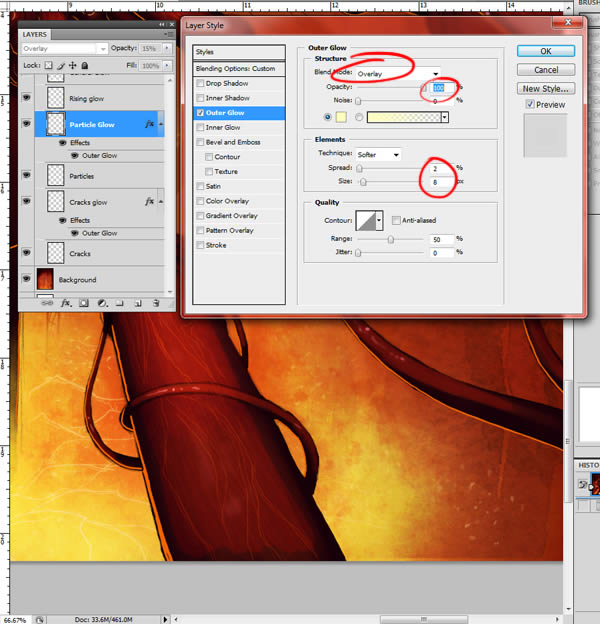Enable the Drop Shadow checkbox
Screen dimensions: 600x624
[x=200, y=83]
